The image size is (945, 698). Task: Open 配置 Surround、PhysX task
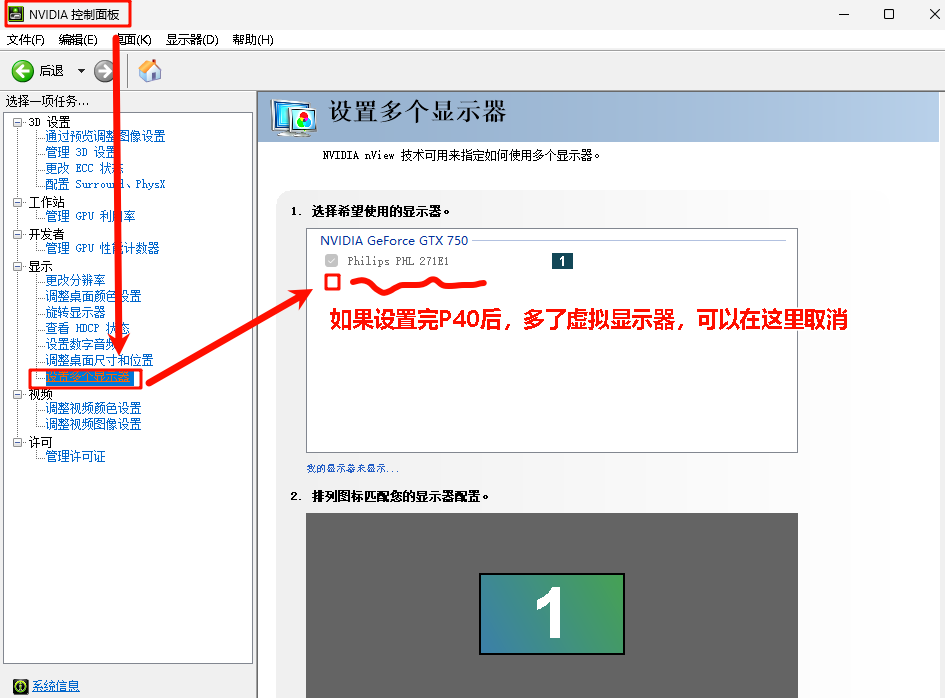click(105, 184)
